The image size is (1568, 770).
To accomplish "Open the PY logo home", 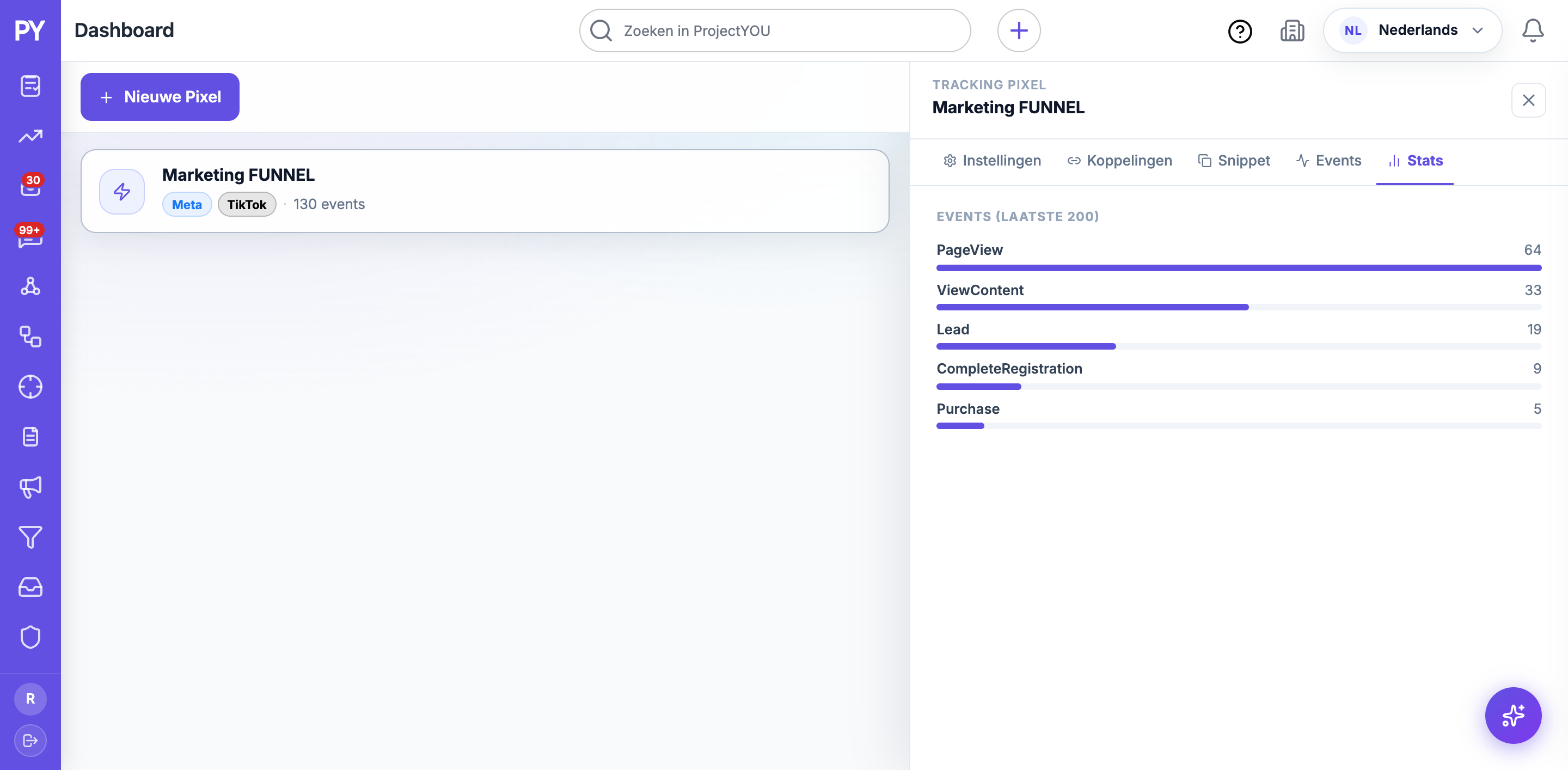I will coord(30,30).
